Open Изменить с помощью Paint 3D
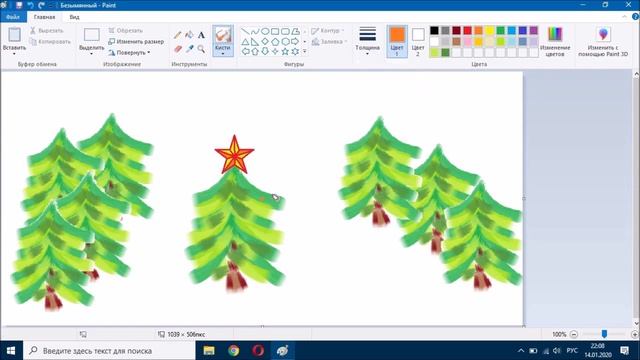The height and width of the screenshot is (360, 640). (x=603, y=41)
